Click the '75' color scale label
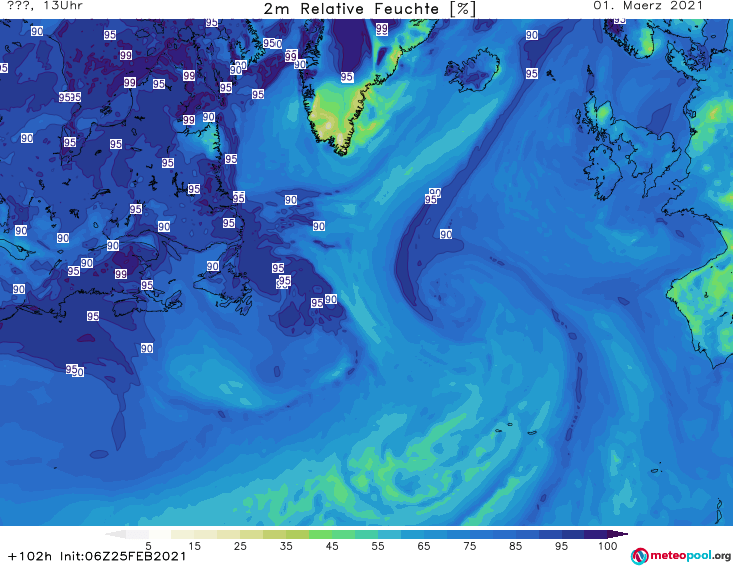The image size is (733, 566). [469, 546]
